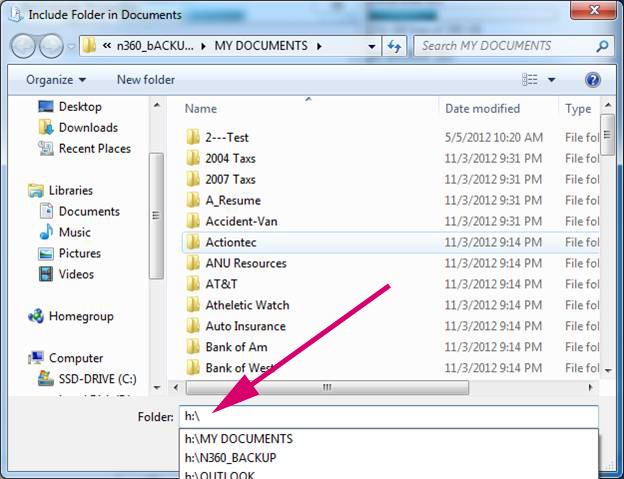The width and height of the screenshot is (624, 479).
Task: Select the Actiontec folder icon
Action: point(194,242)
